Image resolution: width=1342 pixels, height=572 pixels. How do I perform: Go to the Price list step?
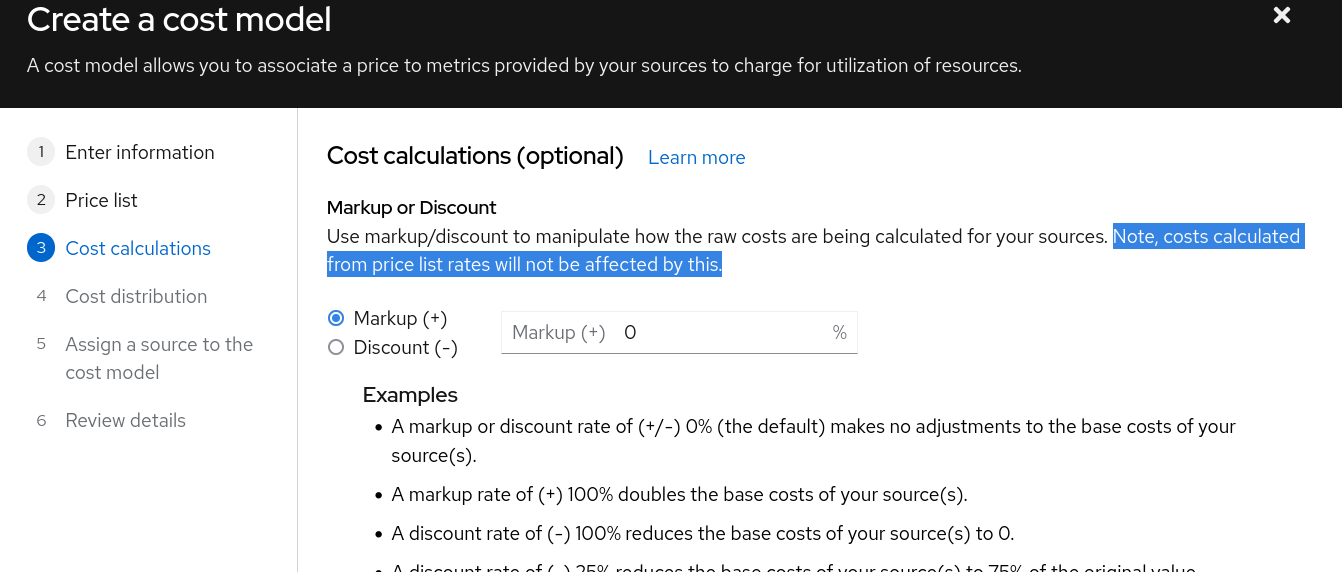click(x=101, y=200)
